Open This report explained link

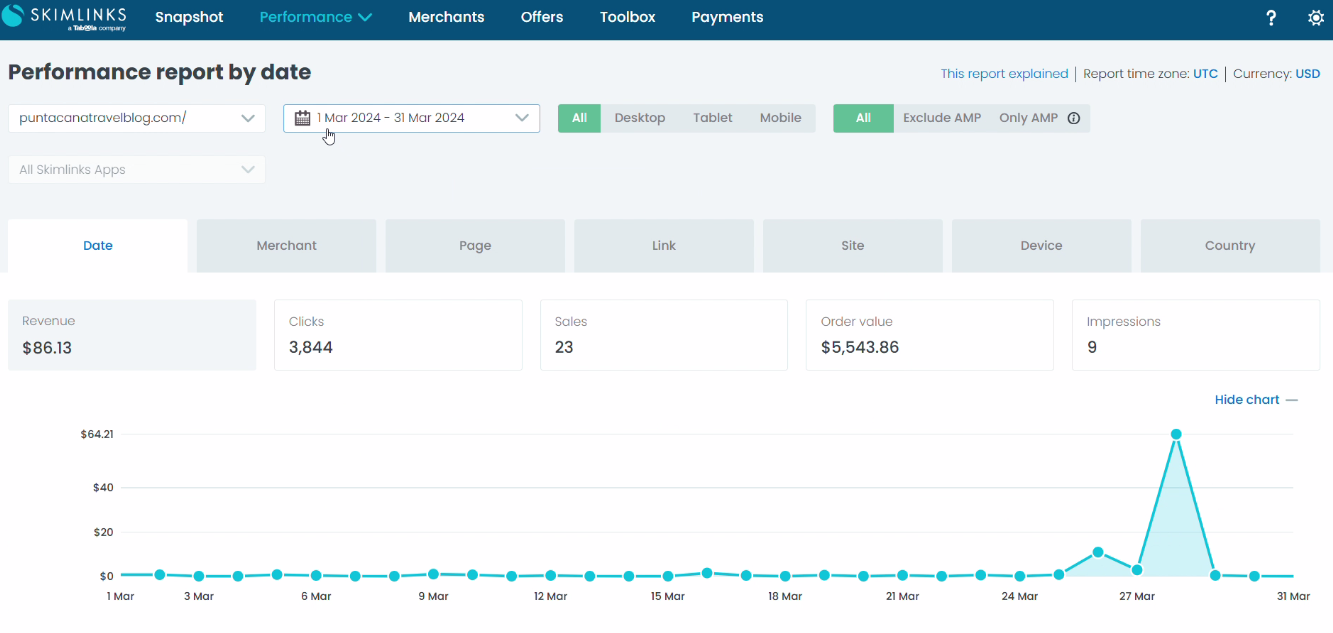1004,74
